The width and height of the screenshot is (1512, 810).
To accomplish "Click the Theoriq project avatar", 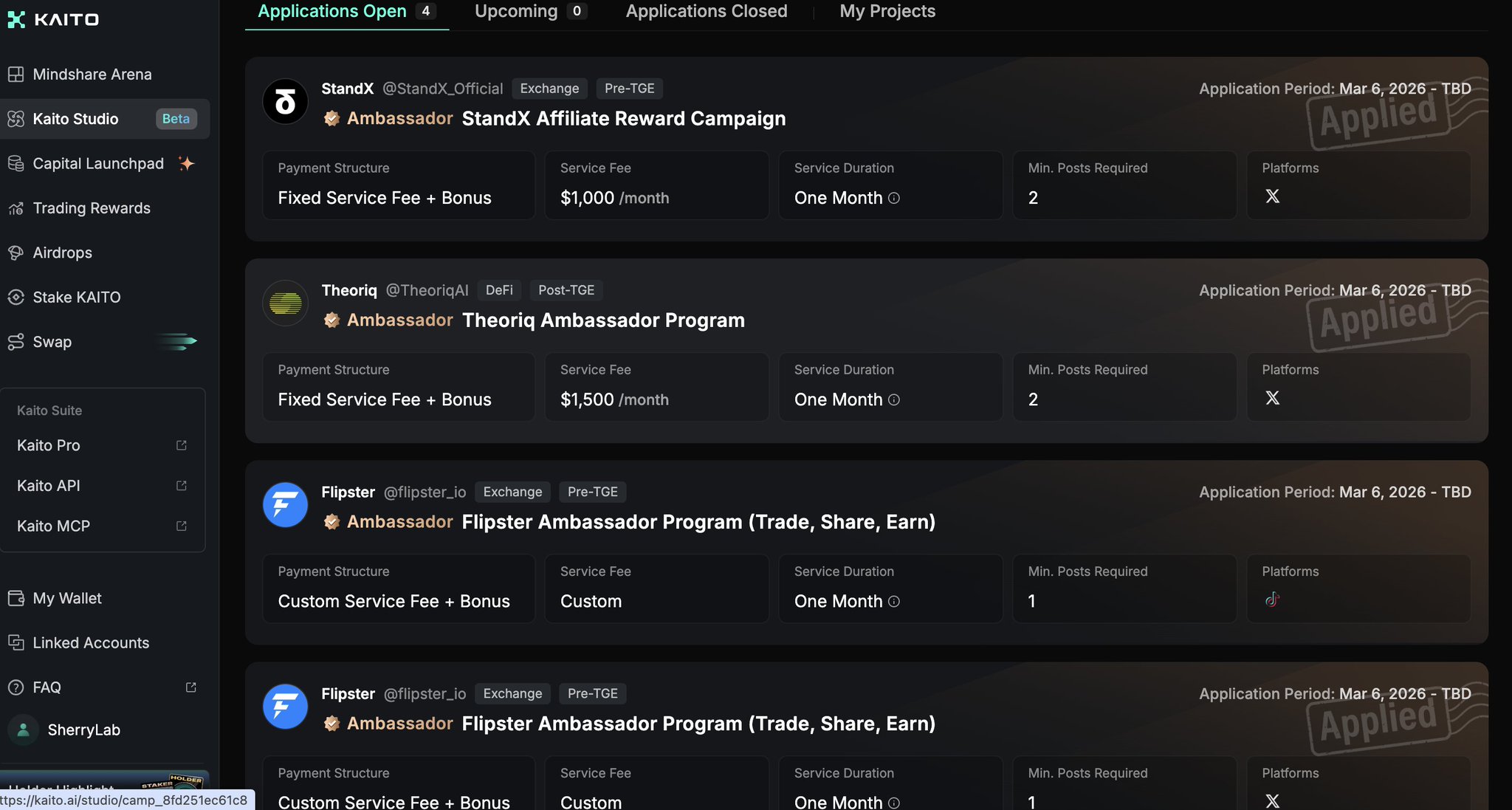I will point(286,303).
